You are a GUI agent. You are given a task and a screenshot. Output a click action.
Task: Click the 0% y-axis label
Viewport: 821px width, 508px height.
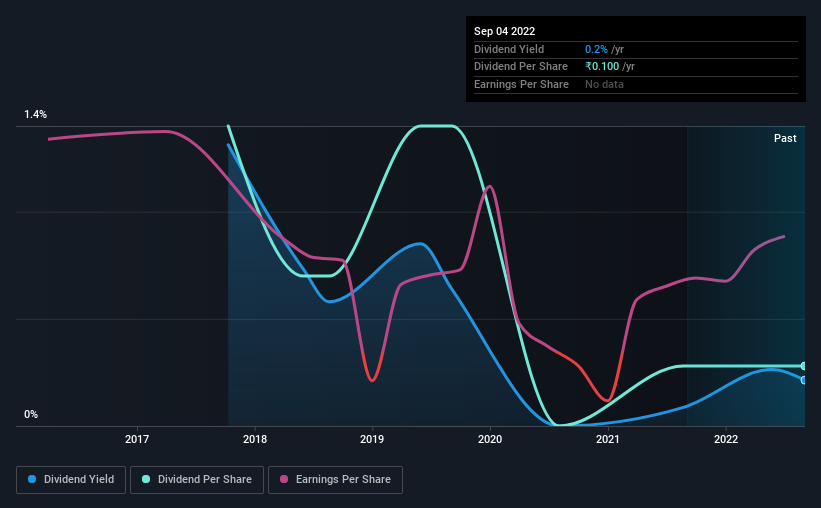pos(31,414)
